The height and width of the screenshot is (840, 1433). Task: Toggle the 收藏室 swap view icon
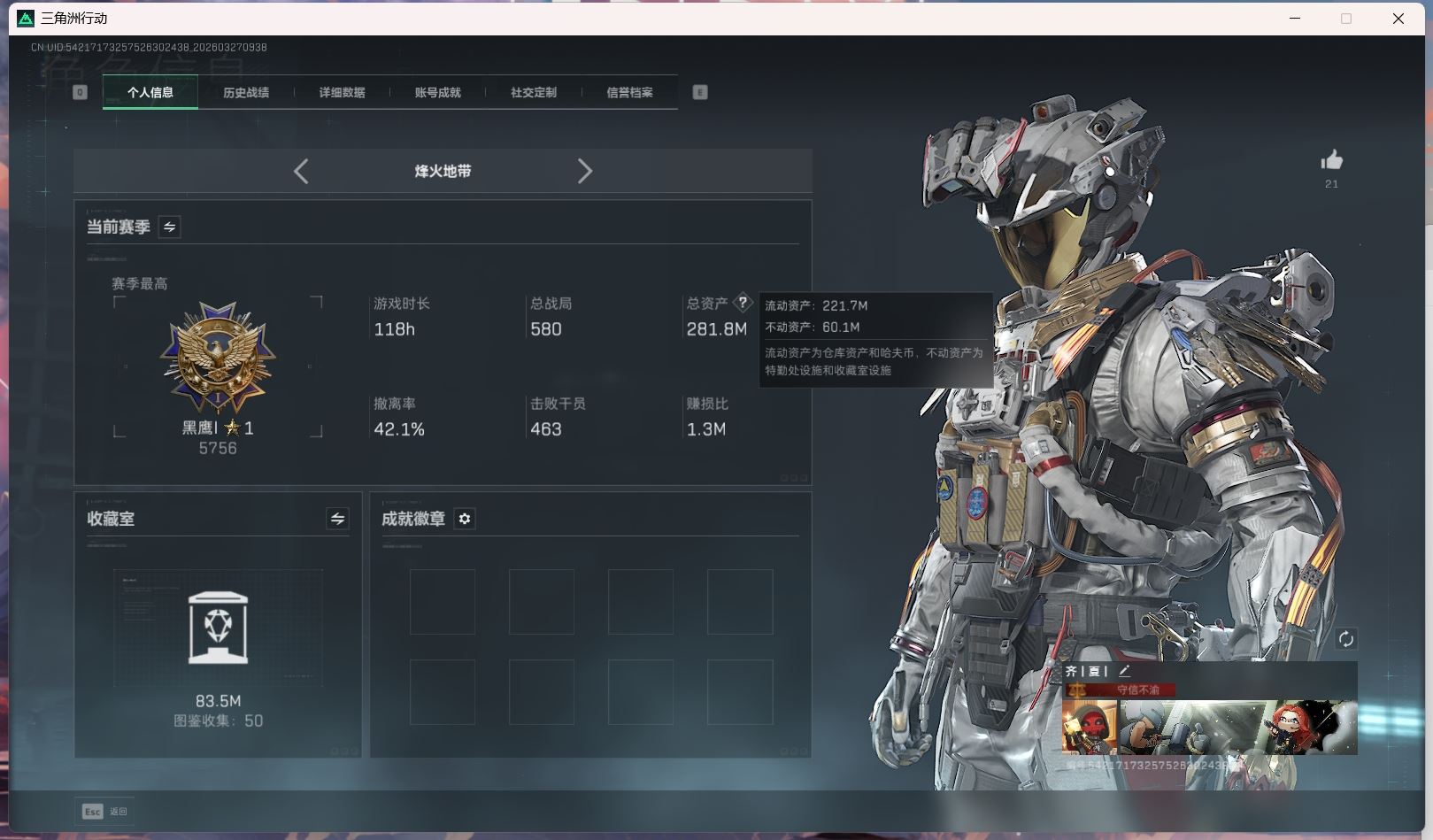[x=337, y=519]
